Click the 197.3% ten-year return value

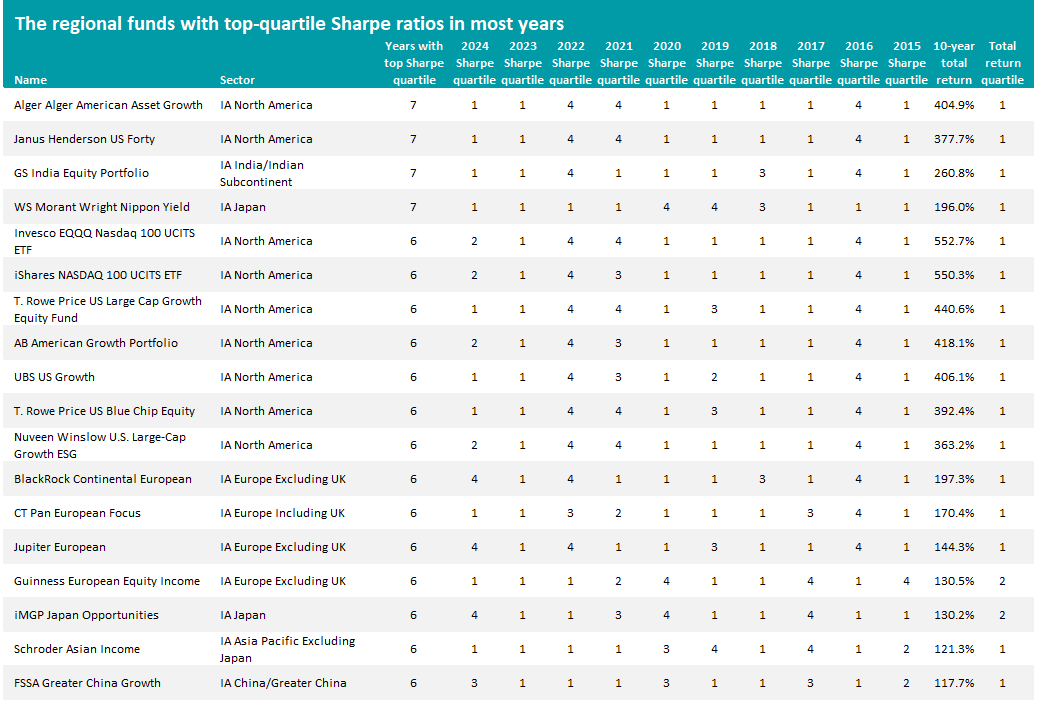[954, 479]
